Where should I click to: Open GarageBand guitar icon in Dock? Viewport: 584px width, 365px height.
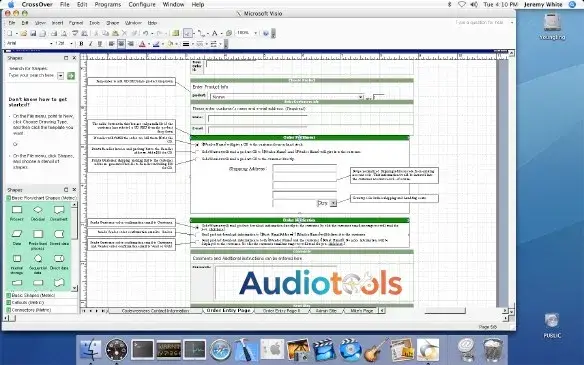tap(376, 350)
